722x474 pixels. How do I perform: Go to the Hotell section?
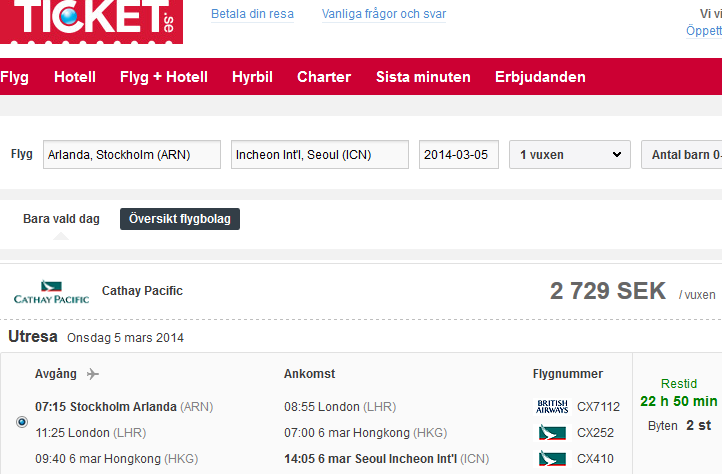click(x=75, y=77)
